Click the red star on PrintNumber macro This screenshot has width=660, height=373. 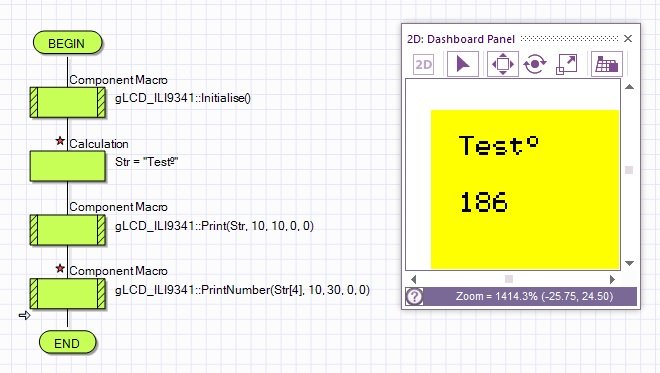pos(60,268)
